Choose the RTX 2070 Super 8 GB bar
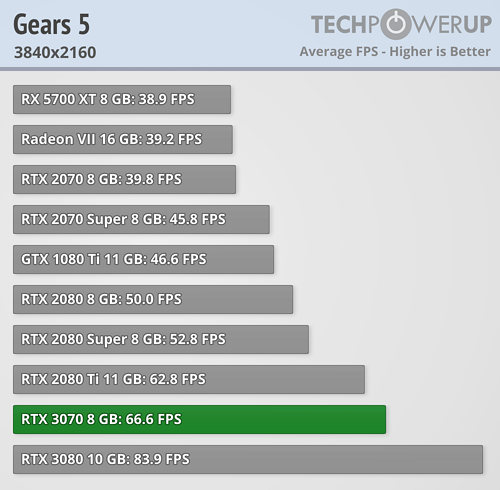The height and width of the screenshot is (490, 500). 141,219
